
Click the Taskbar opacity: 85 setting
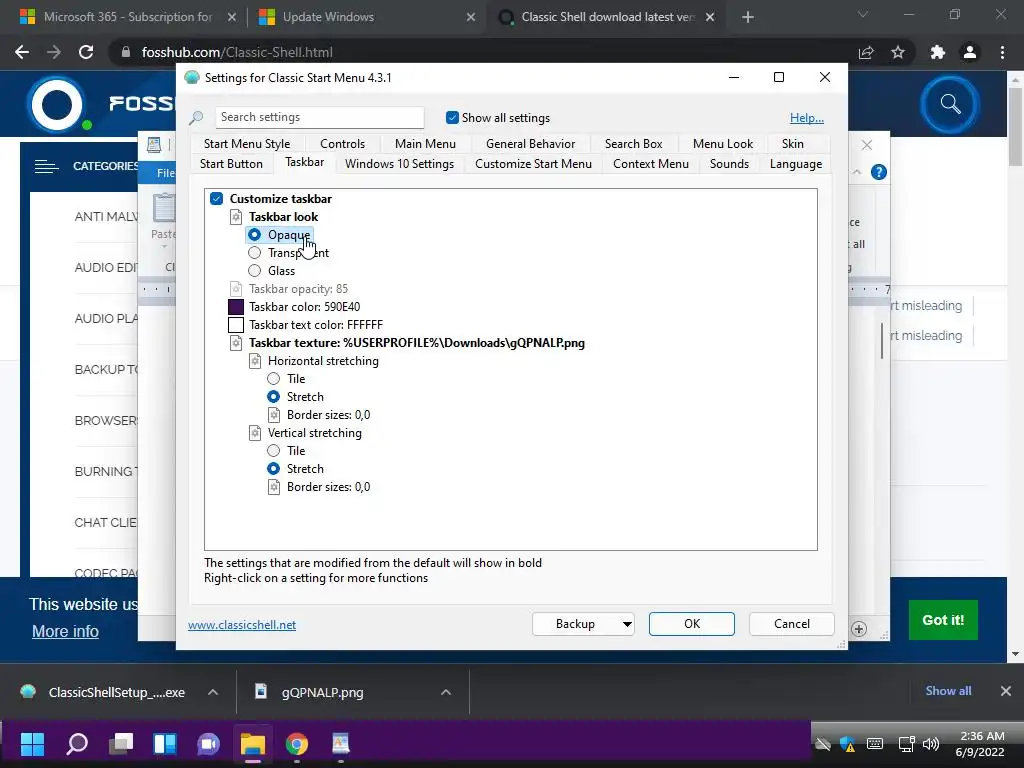298,289
